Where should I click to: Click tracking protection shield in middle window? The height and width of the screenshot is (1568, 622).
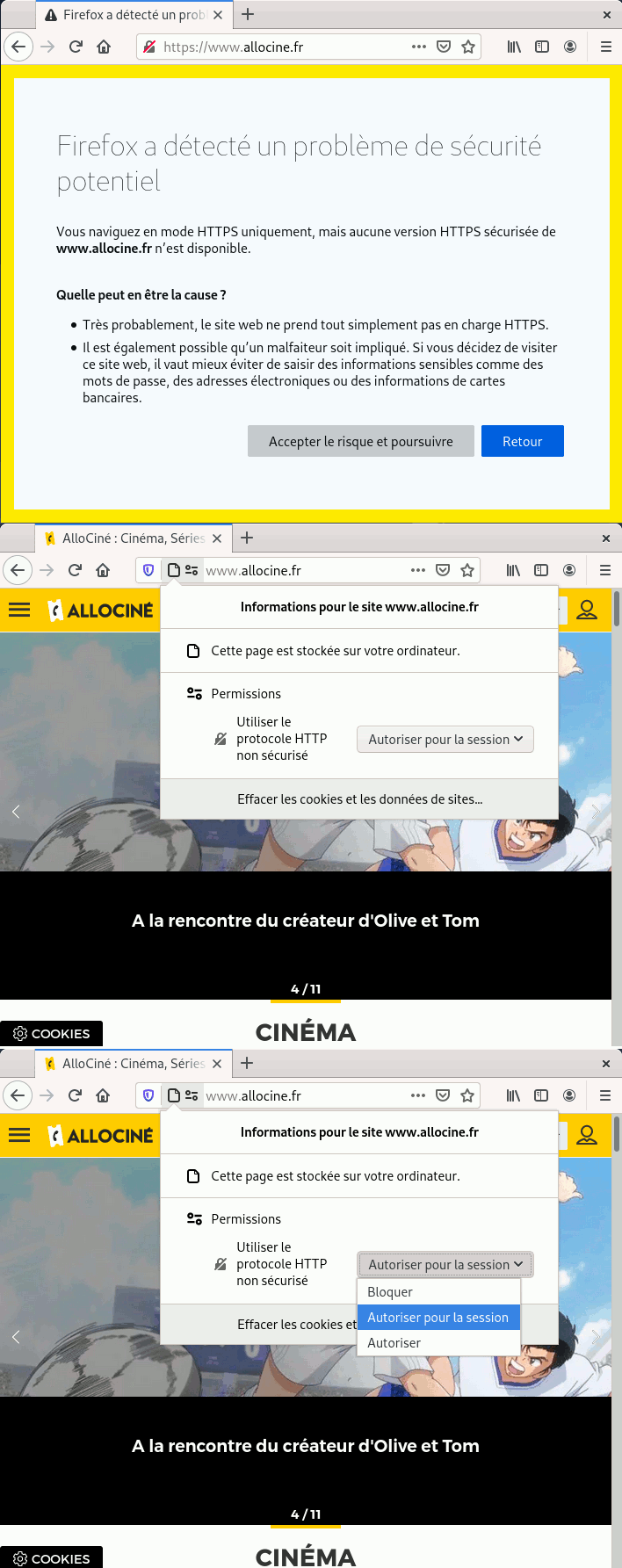(x=148, y=570)
